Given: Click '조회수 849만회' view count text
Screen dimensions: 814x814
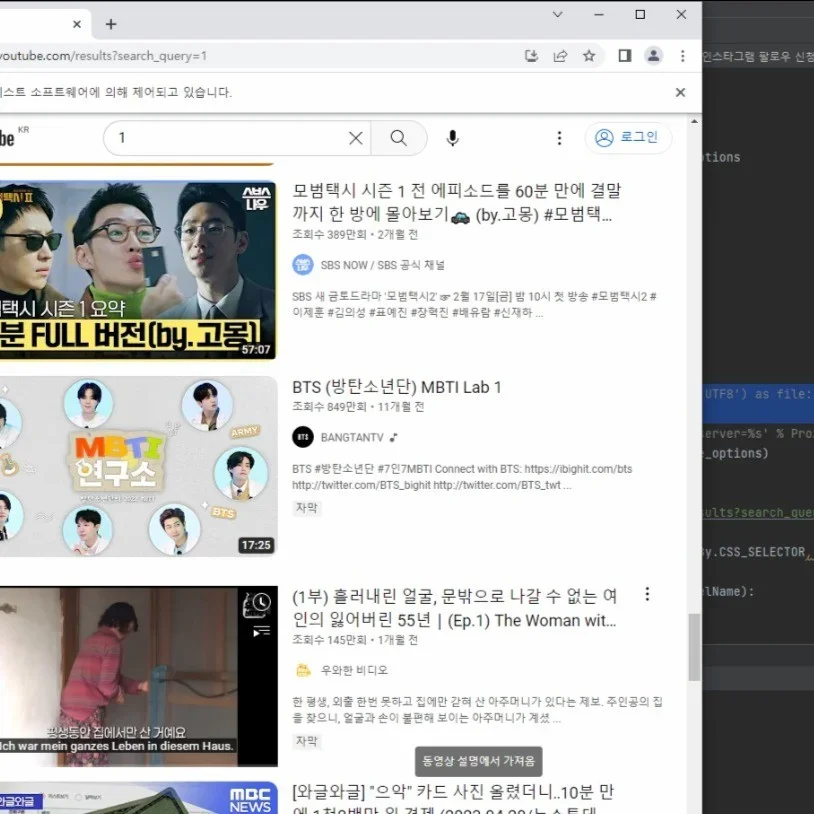Looking at the screenshot, I should point(329,406).
